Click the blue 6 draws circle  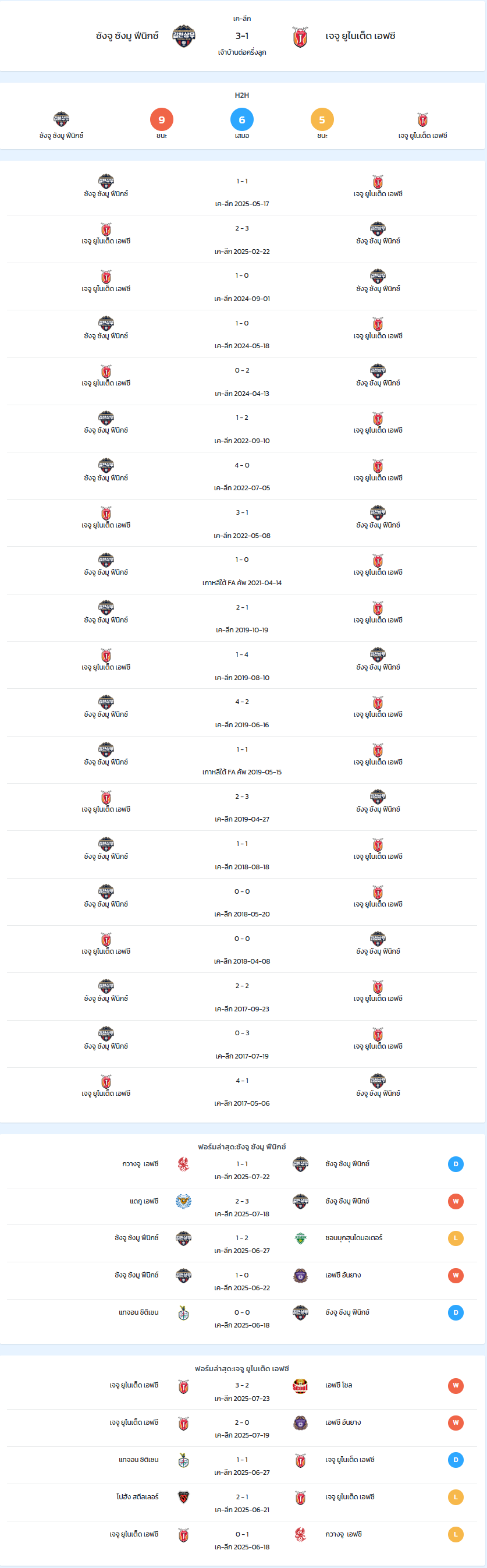pyautogui.click(x=242, y=120)
